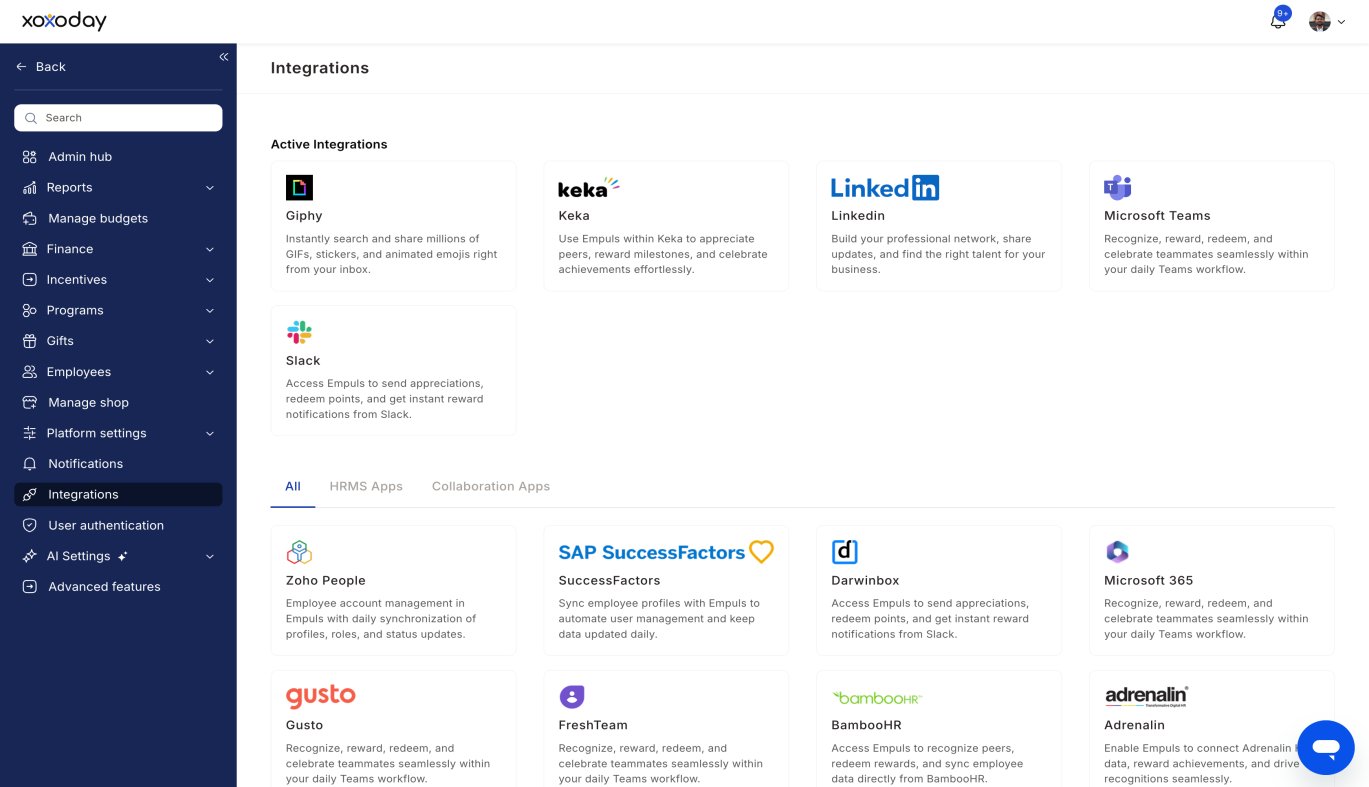The width and height of the screenshot is (1369, 787).
Task: Open the notifications bell icon
Action: click(x=1277, y=21)
